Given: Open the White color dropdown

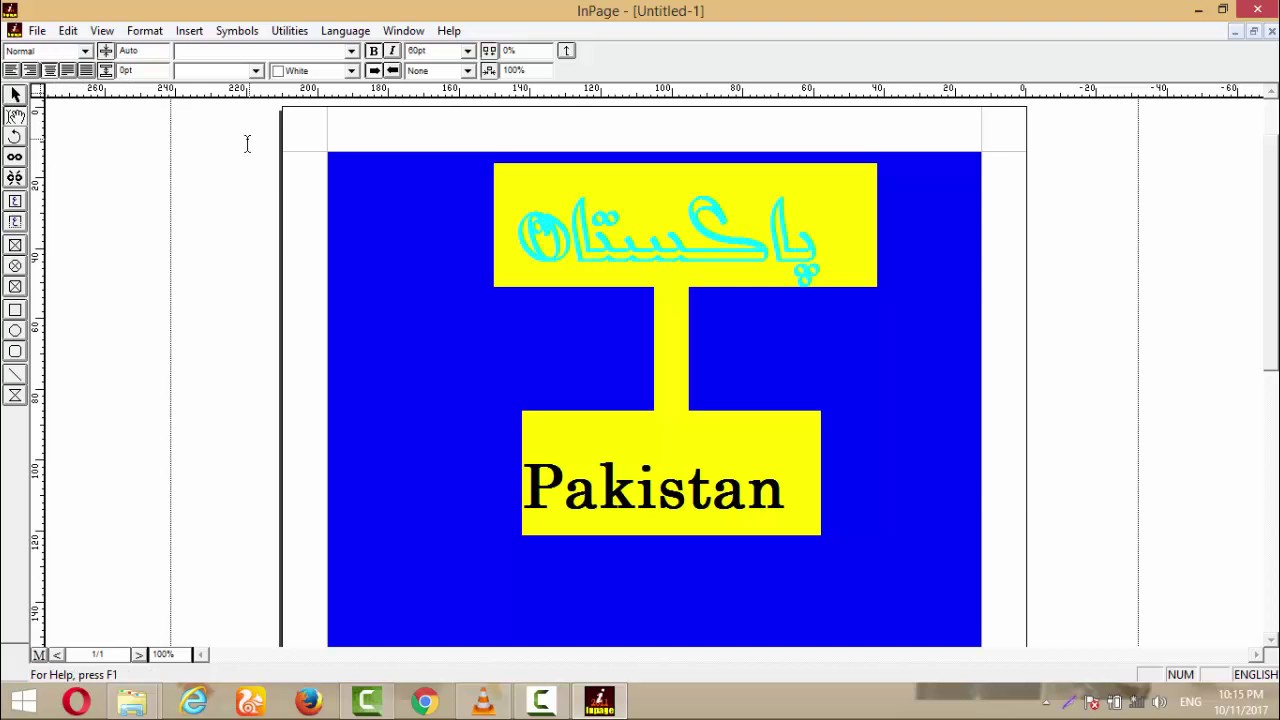Looking at the screenshot, I should coord(351,70).
